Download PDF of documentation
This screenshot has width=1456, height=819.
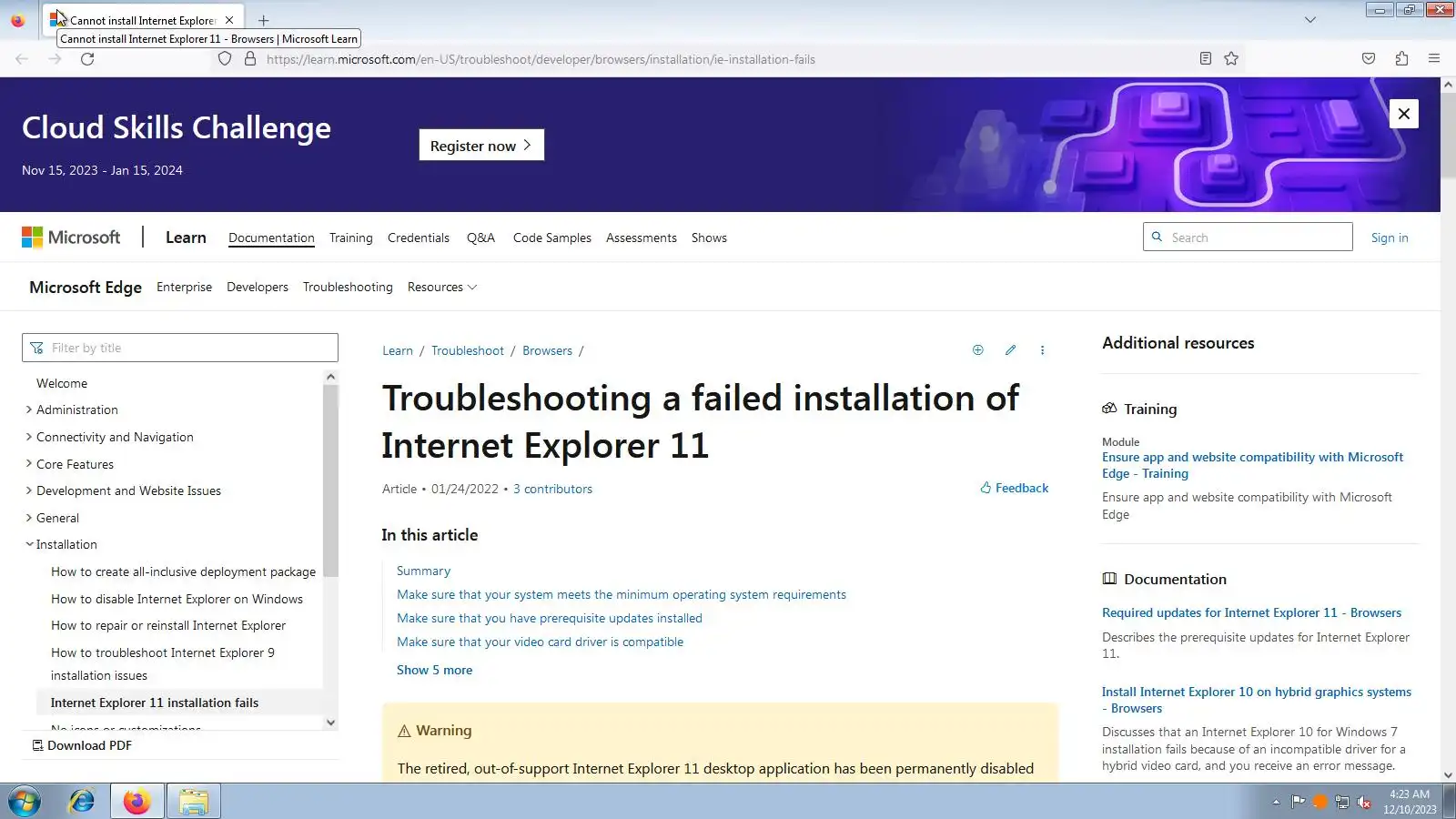(x=82, y=746)
